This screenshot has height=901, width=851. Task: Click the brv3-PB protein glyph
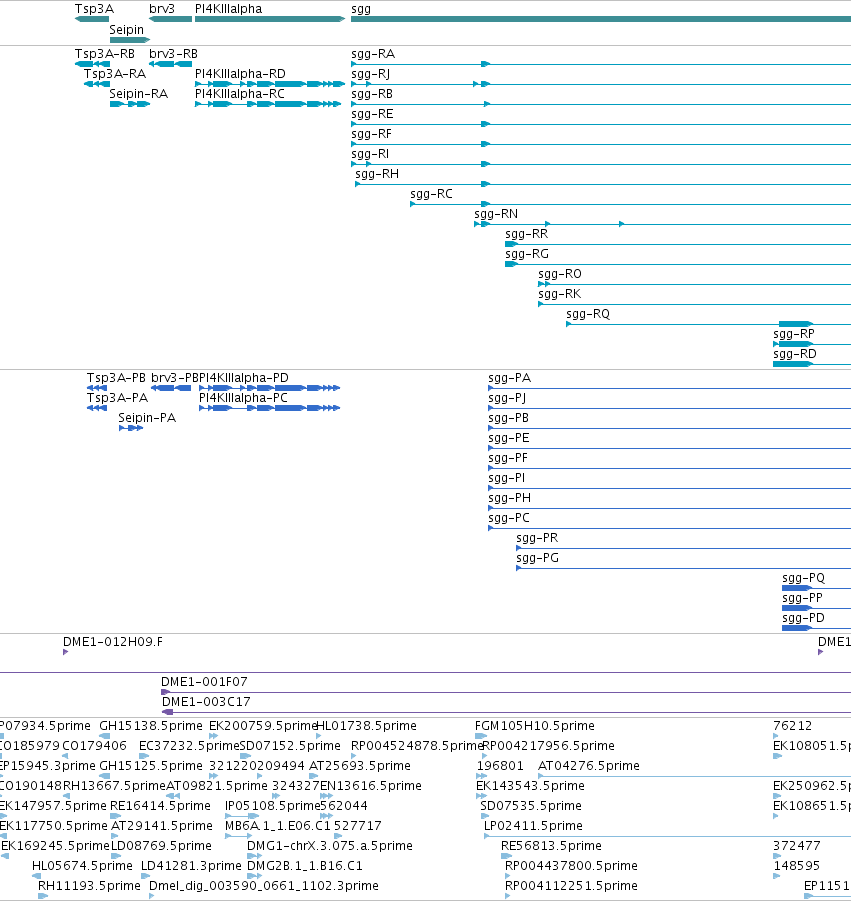[171, 388]
